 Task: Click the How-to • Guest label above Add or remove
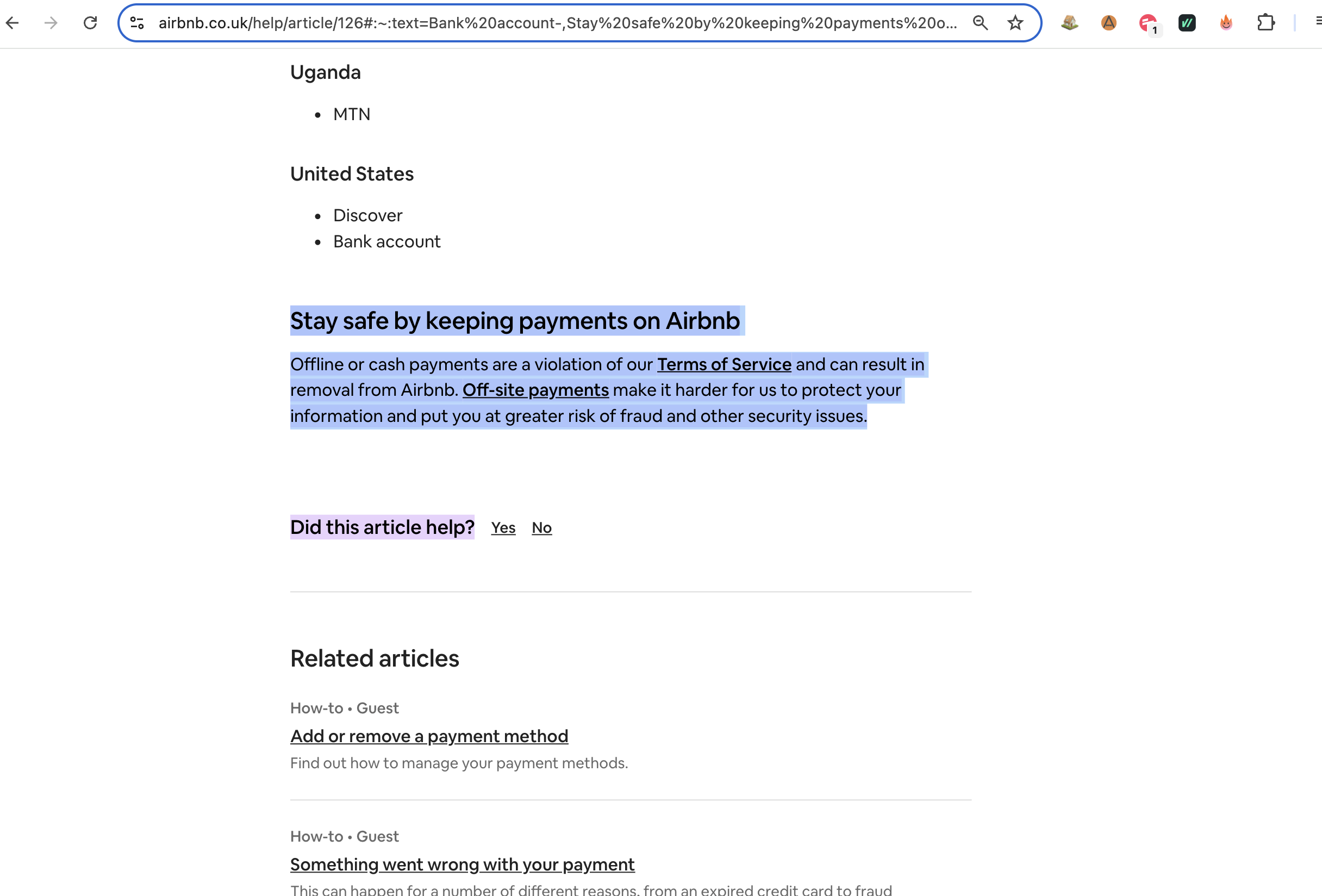click(344, 708)
